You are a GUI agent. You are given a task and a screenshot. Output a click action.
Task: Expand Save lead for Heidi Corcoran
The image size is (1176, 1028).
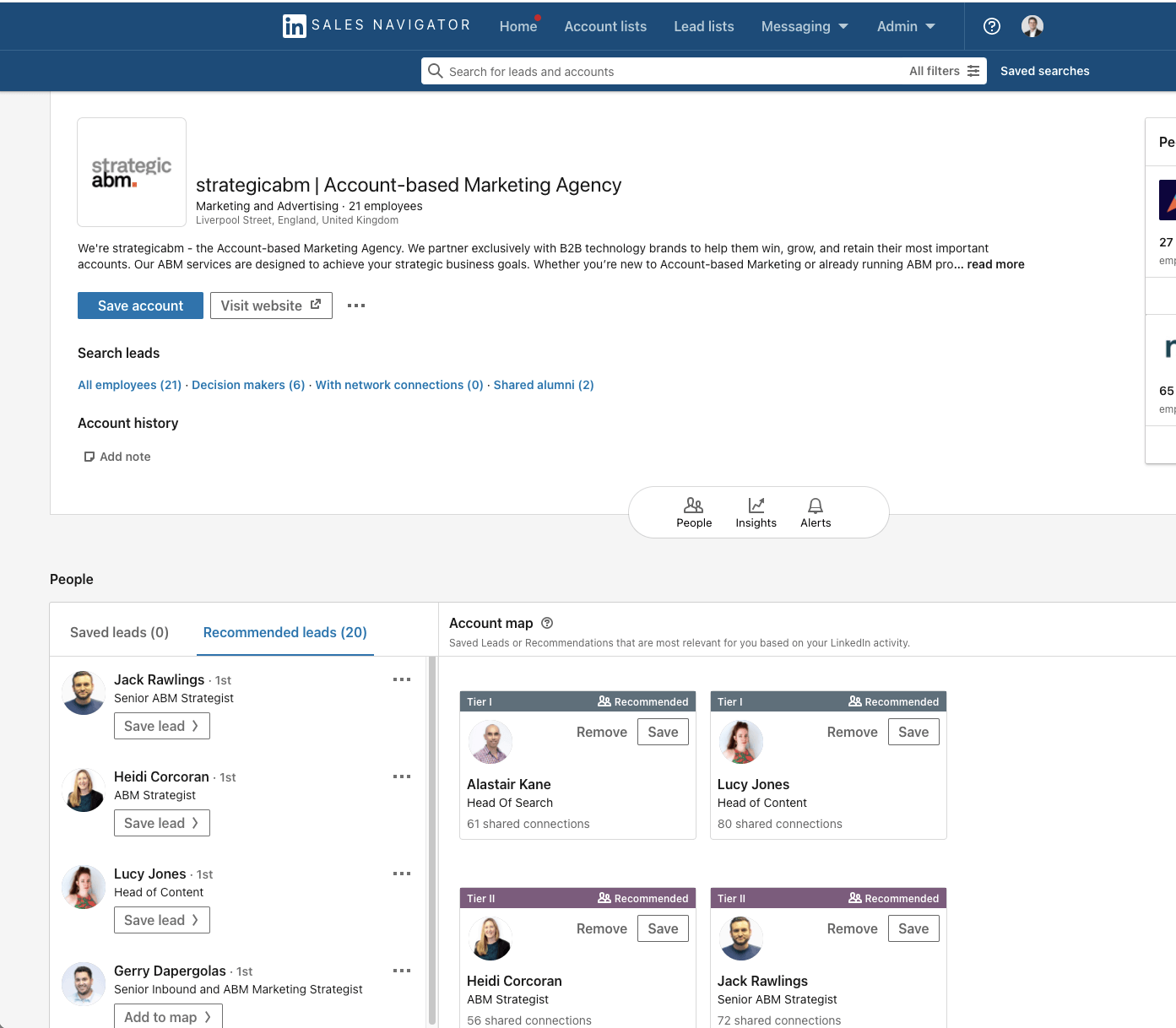[162, 823]
